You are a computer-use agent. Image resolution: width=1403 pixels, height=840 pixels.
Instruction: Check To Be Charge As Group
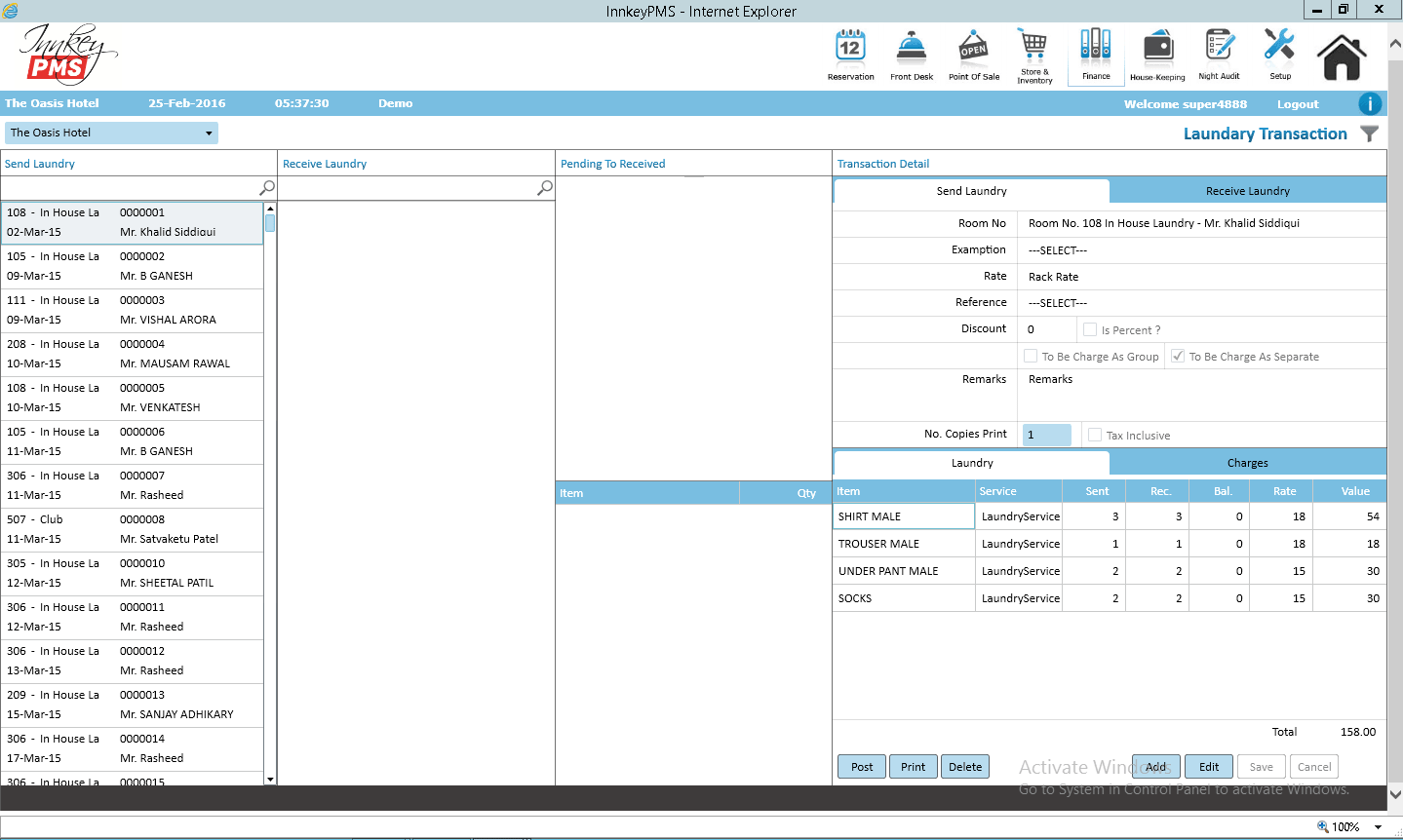(1030, 356)
